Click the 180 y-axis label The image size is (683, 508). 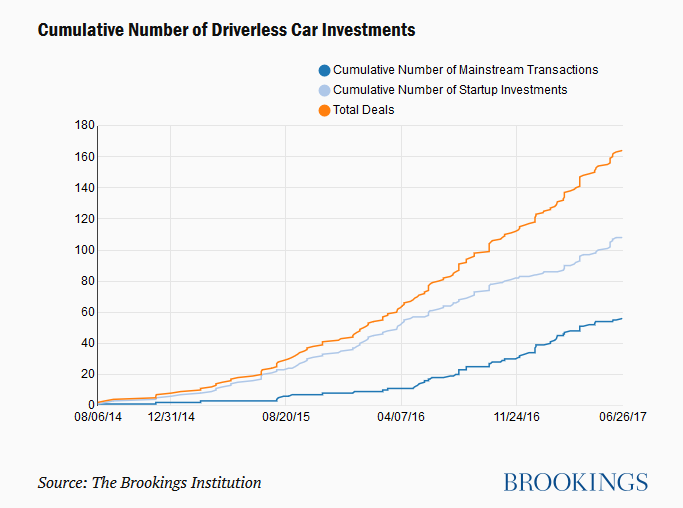click(x=84, y=126)
